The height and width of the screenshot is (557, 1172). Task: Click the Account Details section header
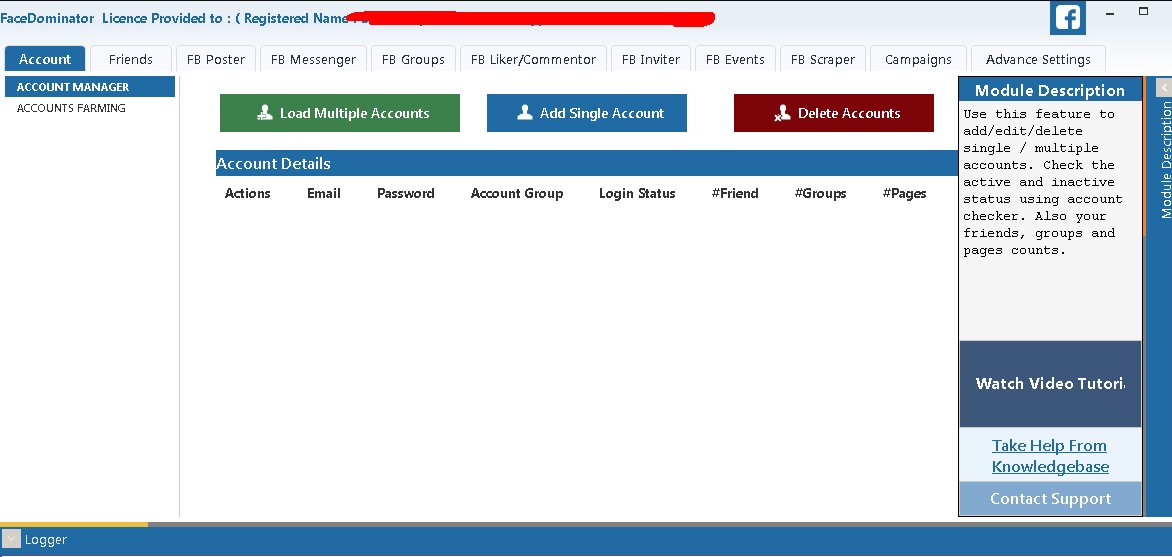587,163
